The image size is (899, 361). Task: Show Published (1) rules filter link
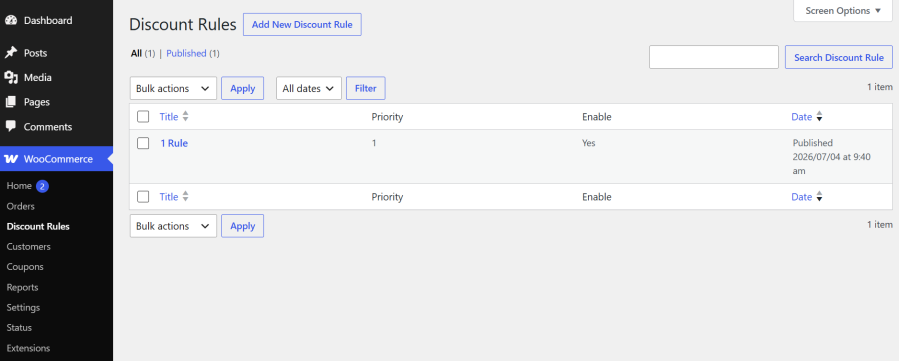click(193, 53)
